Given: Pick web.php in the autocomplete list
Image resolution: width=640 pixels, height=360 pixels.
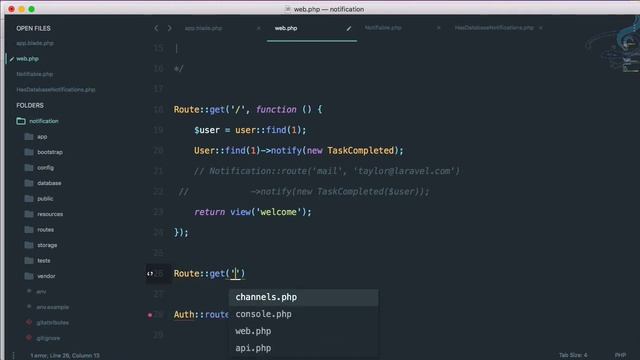Looking at the screenshot, I should pos(304,331).
